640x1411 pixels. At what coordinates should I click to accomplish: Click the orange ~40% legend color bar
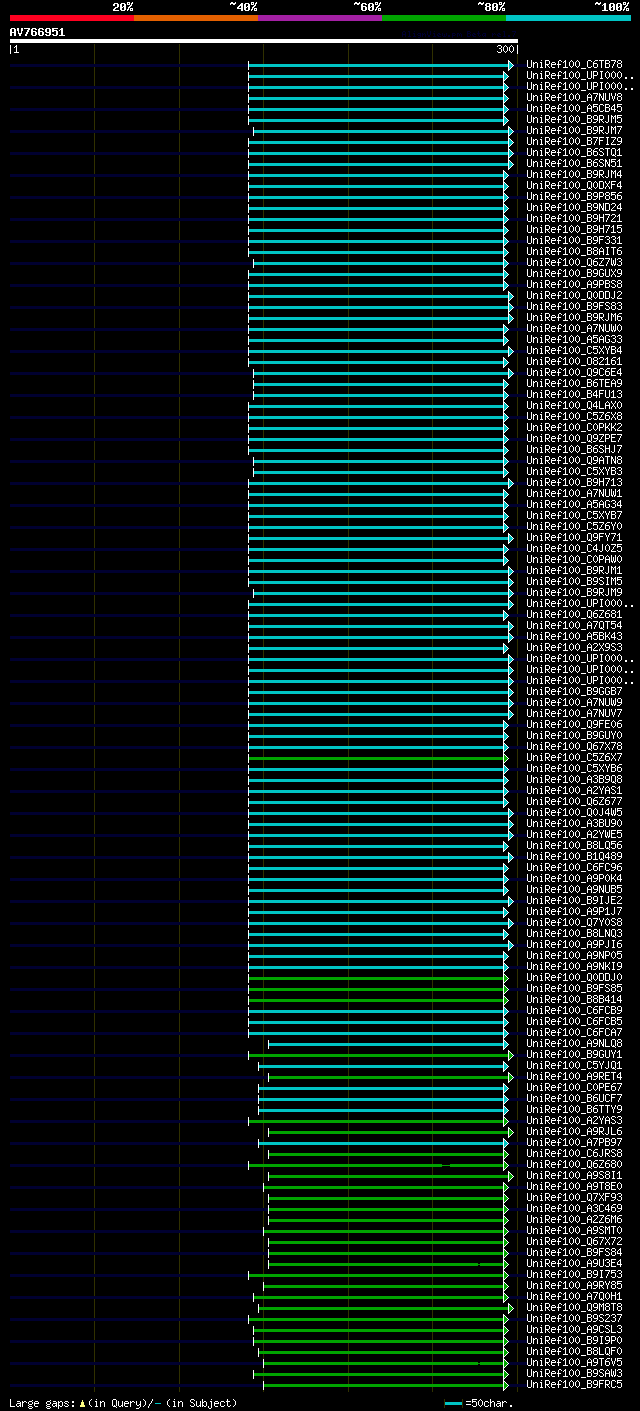[196, 18]
